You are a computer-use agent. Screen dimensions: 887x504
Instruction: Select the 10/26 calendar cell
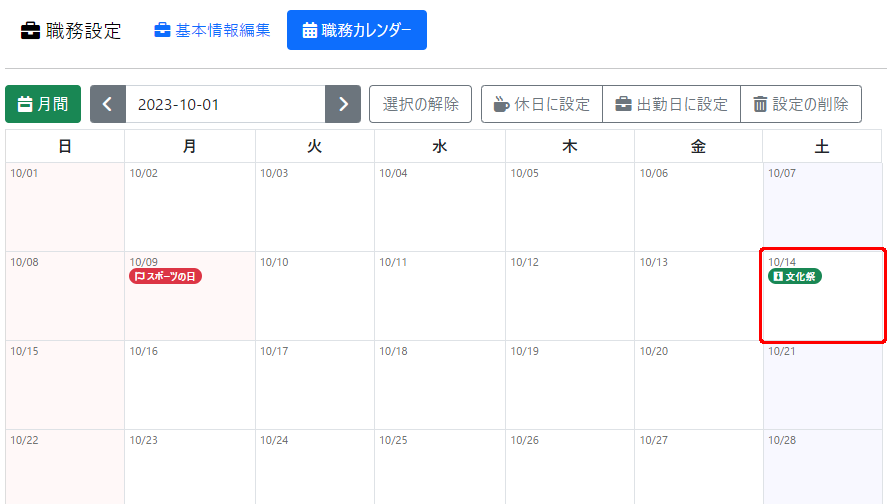click(570, 467)
